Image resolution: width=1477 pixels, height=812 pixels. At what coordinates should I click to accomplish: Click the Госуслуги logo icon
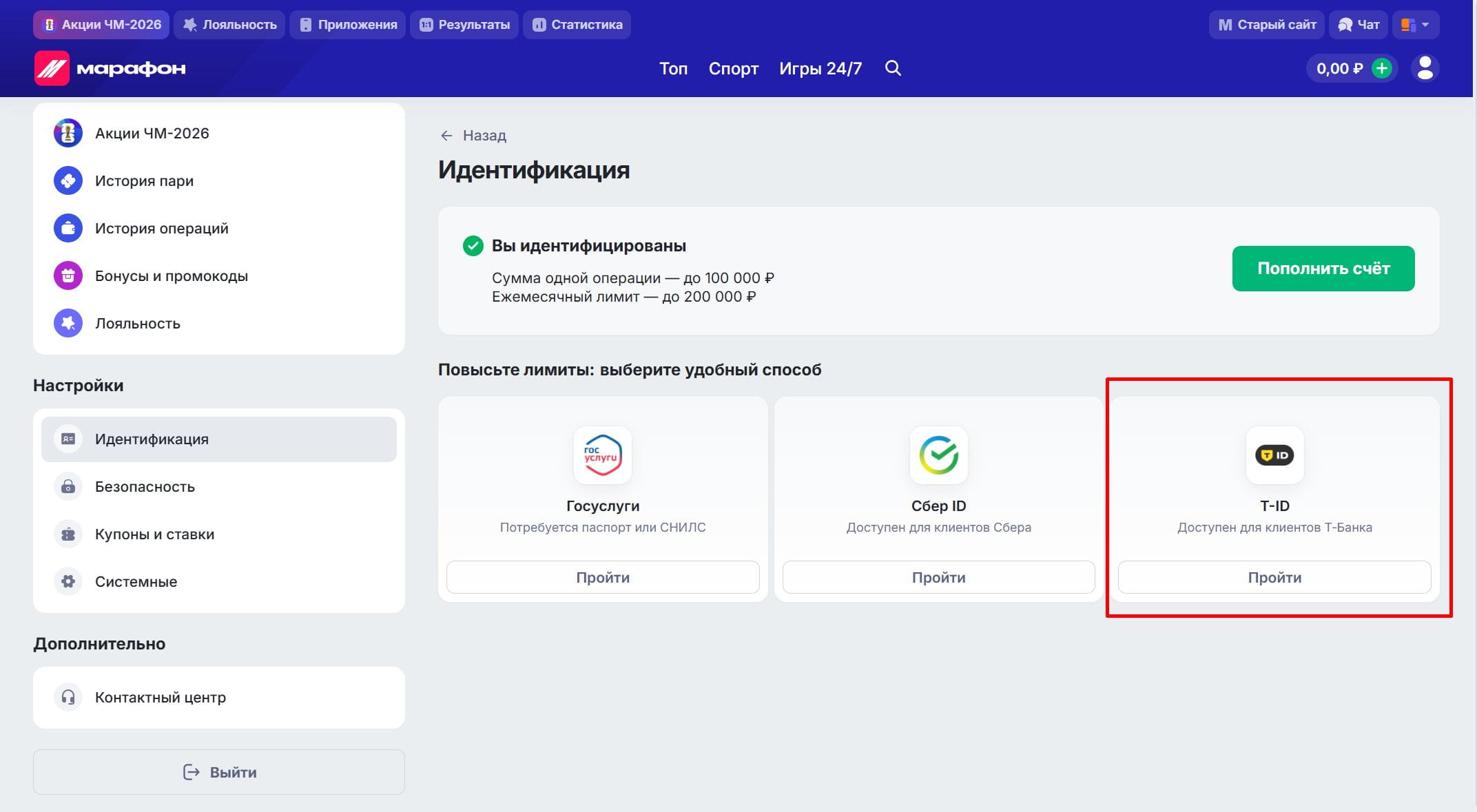(x=603, y=455)
